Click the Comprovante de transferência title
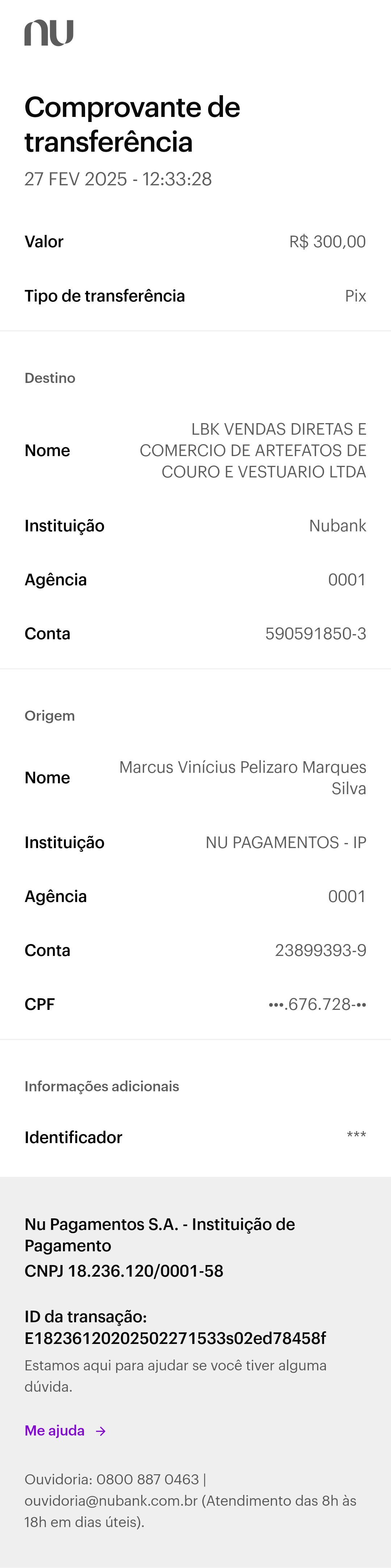Screen dimensions: 391x1568 click(132, 124)
